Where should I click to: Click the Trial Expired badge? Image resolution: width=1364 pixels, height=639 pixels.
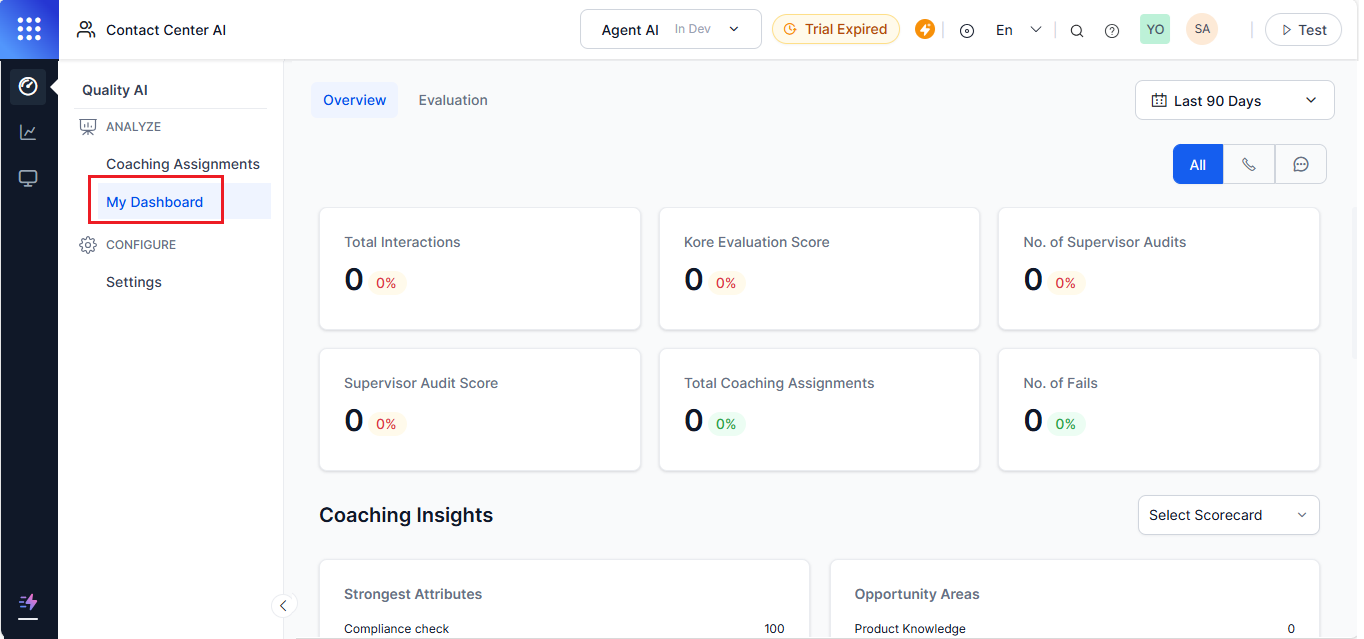click(x=836, y=29)
